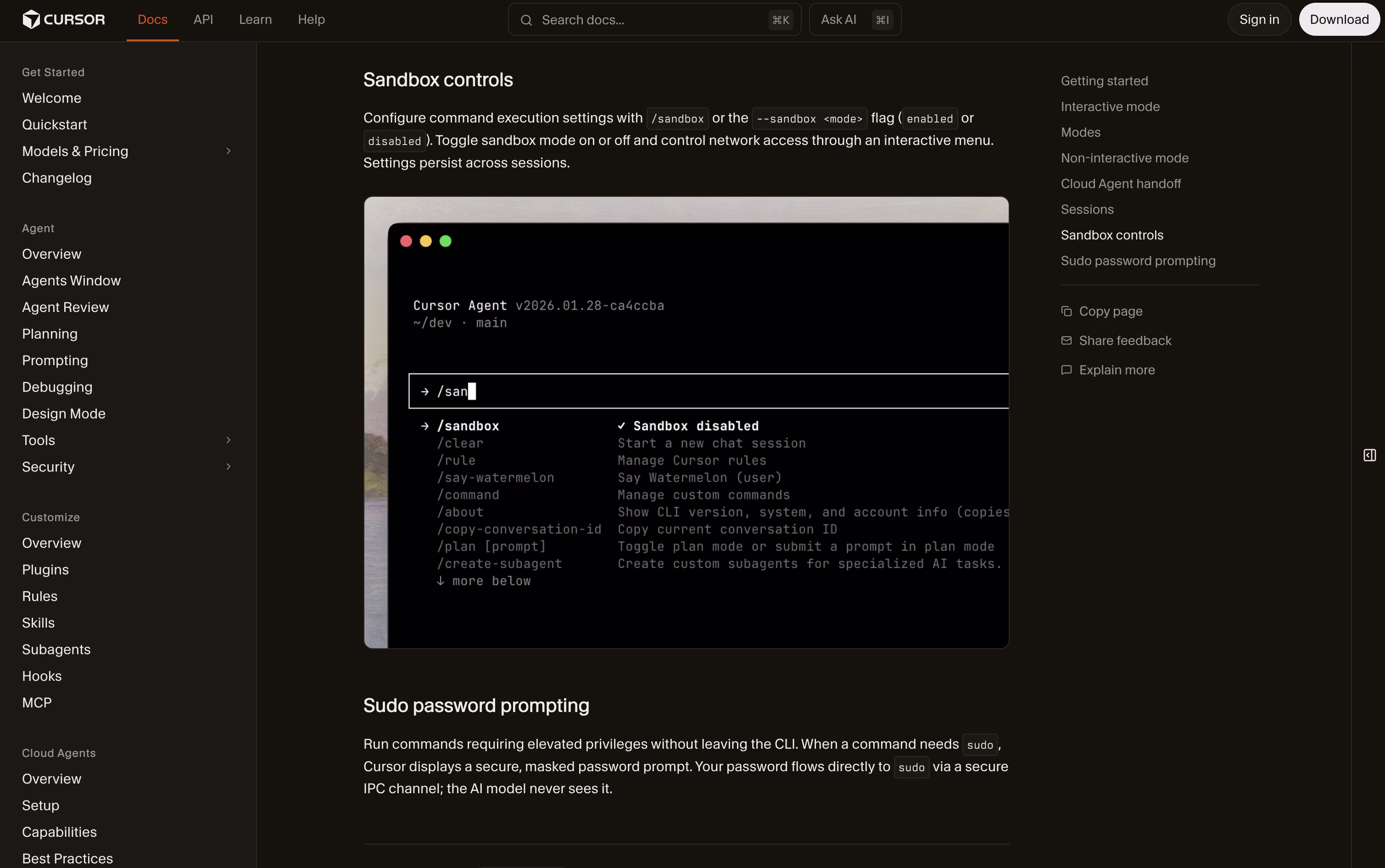Open the Welcome page link
Image resolution: width=1385 pixels, height=868 pixels.
point(52,98)
